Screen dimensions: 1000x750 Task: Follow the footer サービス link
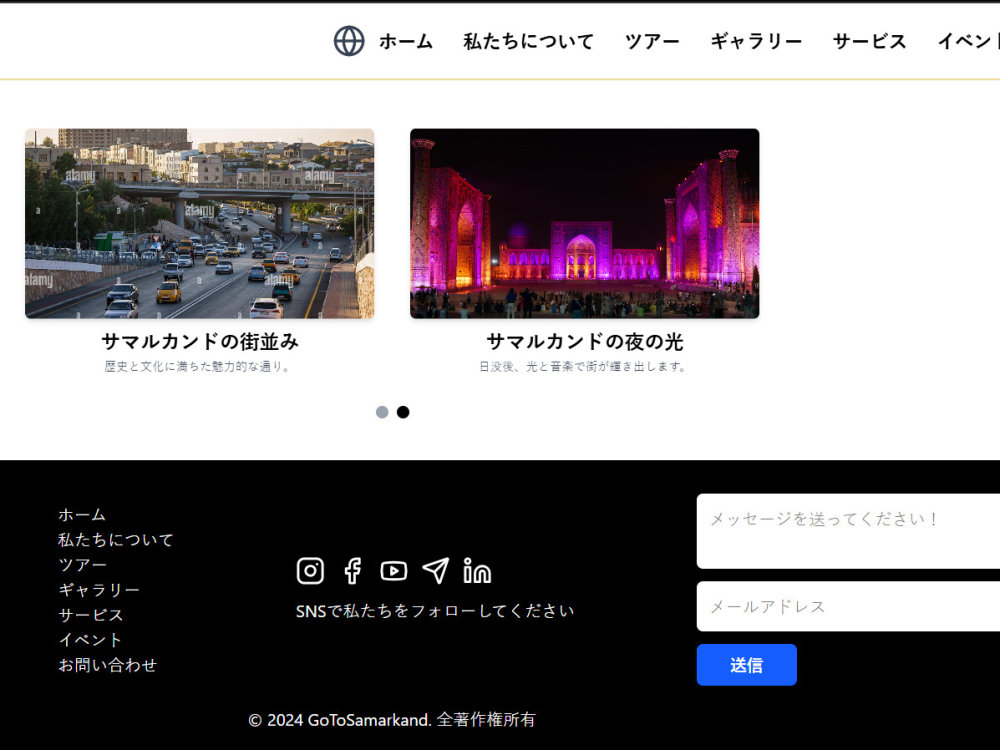pos(91,615)
